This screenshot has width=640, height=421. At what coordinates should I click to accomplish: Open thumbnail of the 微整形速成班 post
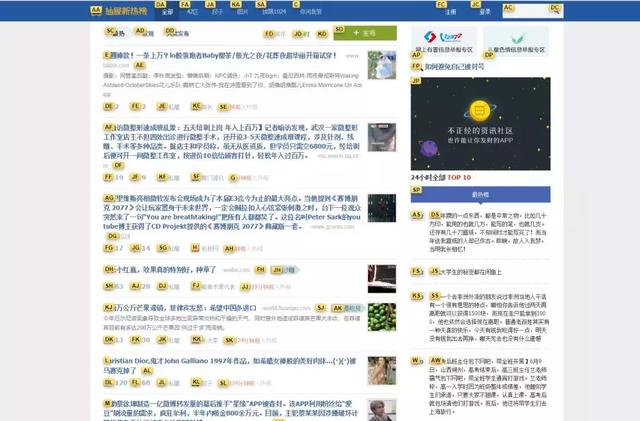[382, 137]
